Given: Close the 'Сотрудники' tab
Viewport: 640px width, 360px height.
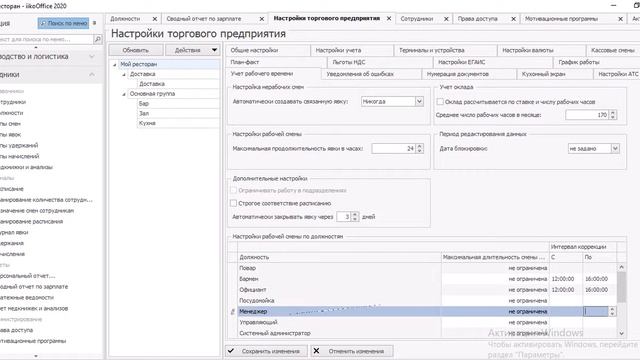Looking at the screenshot, I should pyautogui.click(x=446, y=19).
